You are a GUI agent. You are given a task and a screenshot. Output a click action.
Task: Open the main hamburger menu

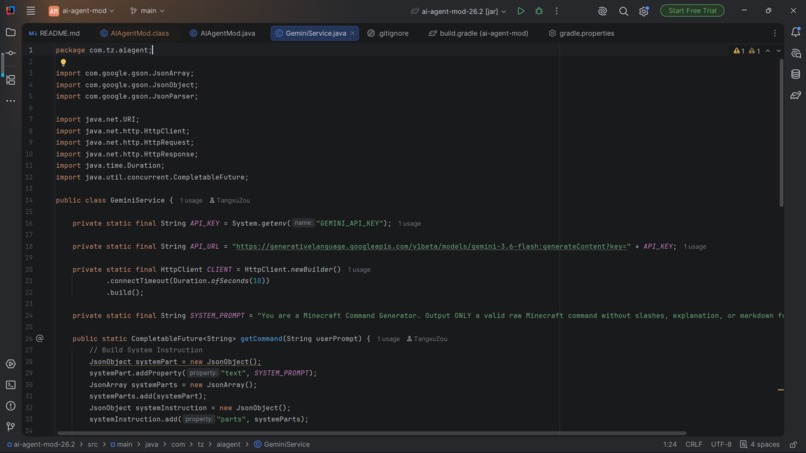(x=31, y=11)
